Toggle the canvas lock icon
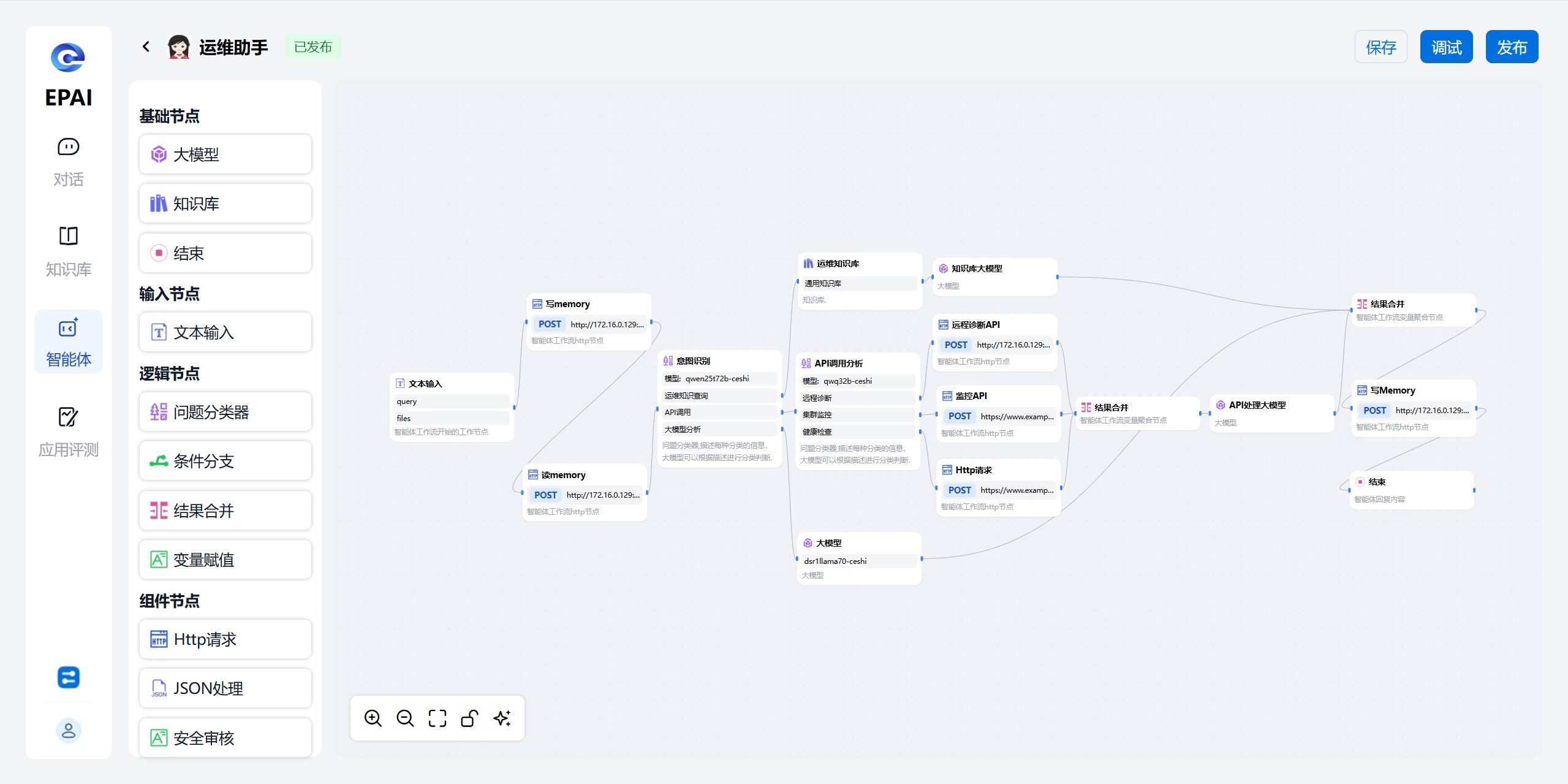Viewport: 1568px width, 784px height. (x=469, y=718)
